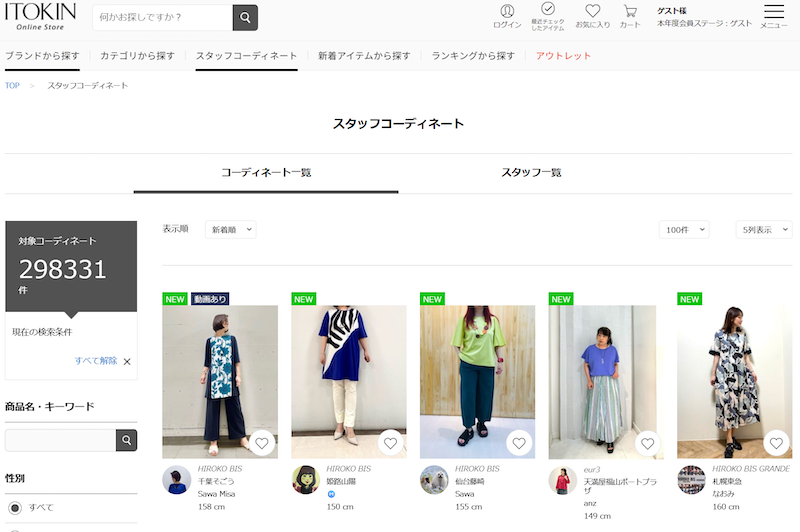Open ランキングから探す navigation item
The height and width of the screenshot is (532, 800).
pos(473,56)
